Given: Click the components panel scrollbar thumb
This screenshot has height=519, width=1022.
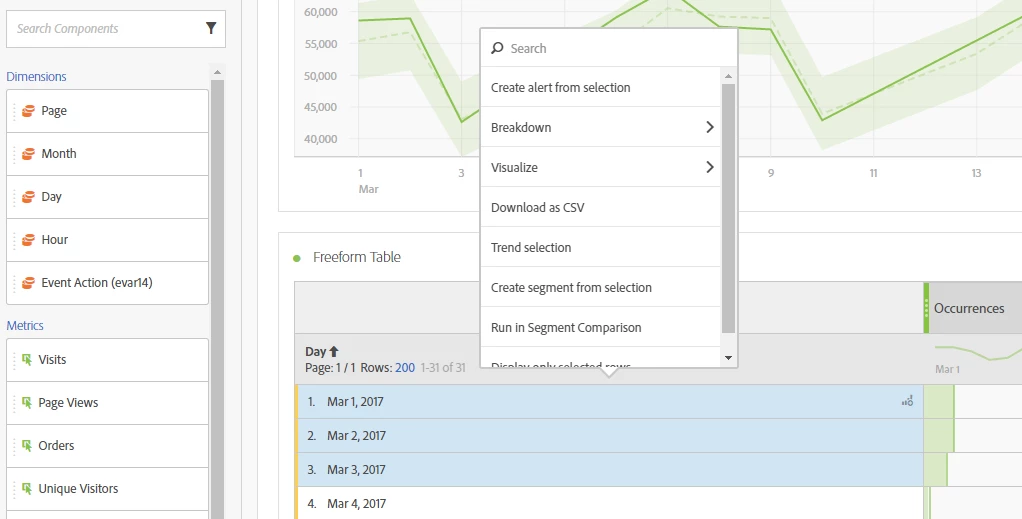Looking at the screenshot, I should click(218, 299).
